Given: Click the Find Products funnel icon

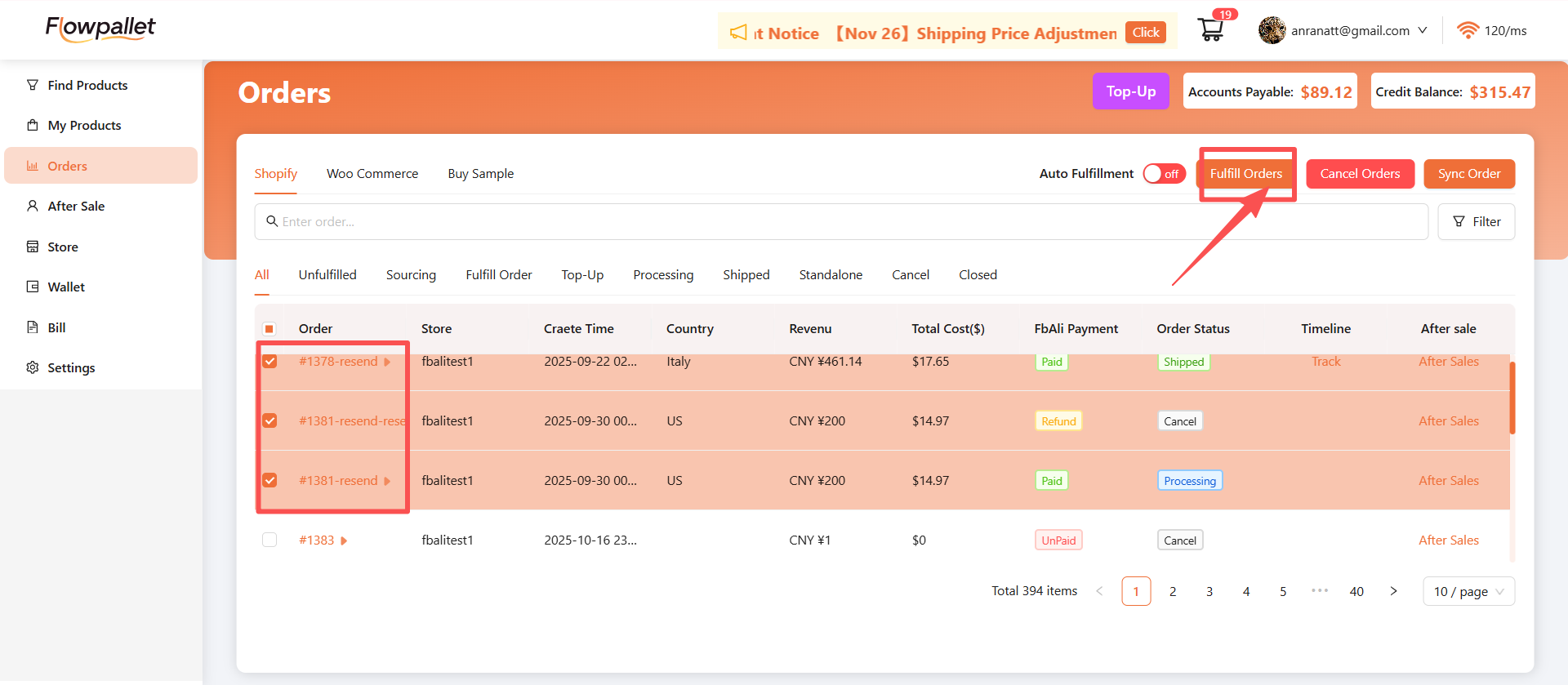Looking at the screenshot, I should pos(33,85).
